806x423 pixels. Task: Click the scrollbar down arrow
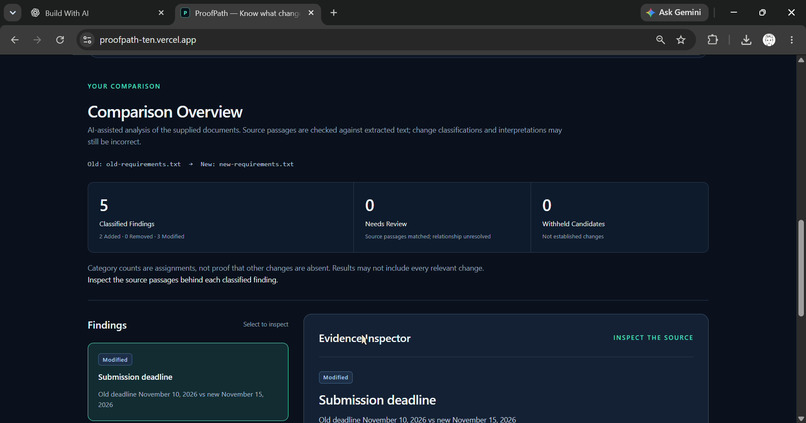tap(801, 418)
